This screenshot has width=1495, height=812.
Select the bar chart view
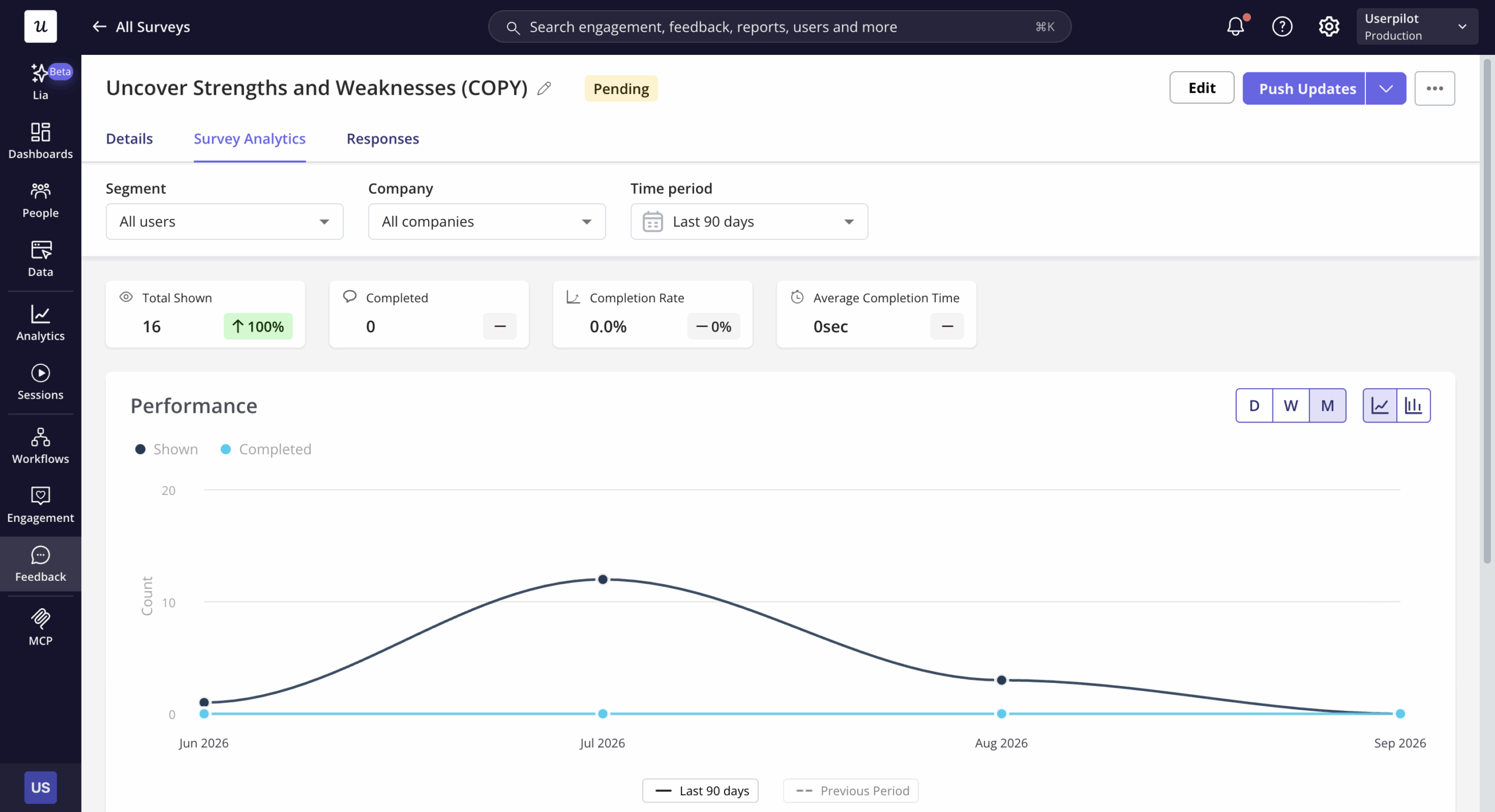(x=1413, y=405)
